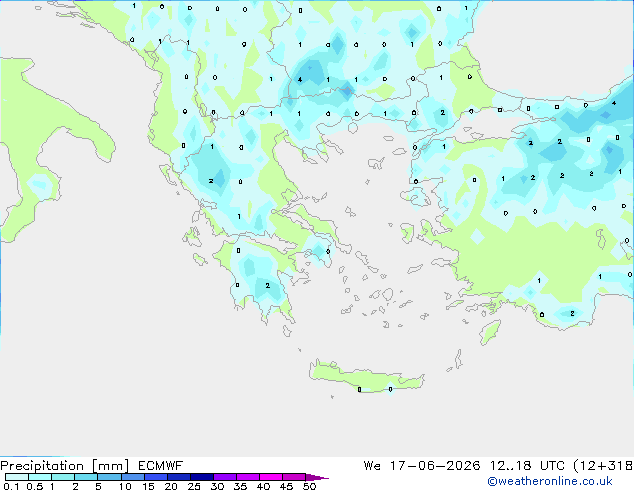
Task: Click the "We 17-06-2026" date text
Action: click(422, 466)
